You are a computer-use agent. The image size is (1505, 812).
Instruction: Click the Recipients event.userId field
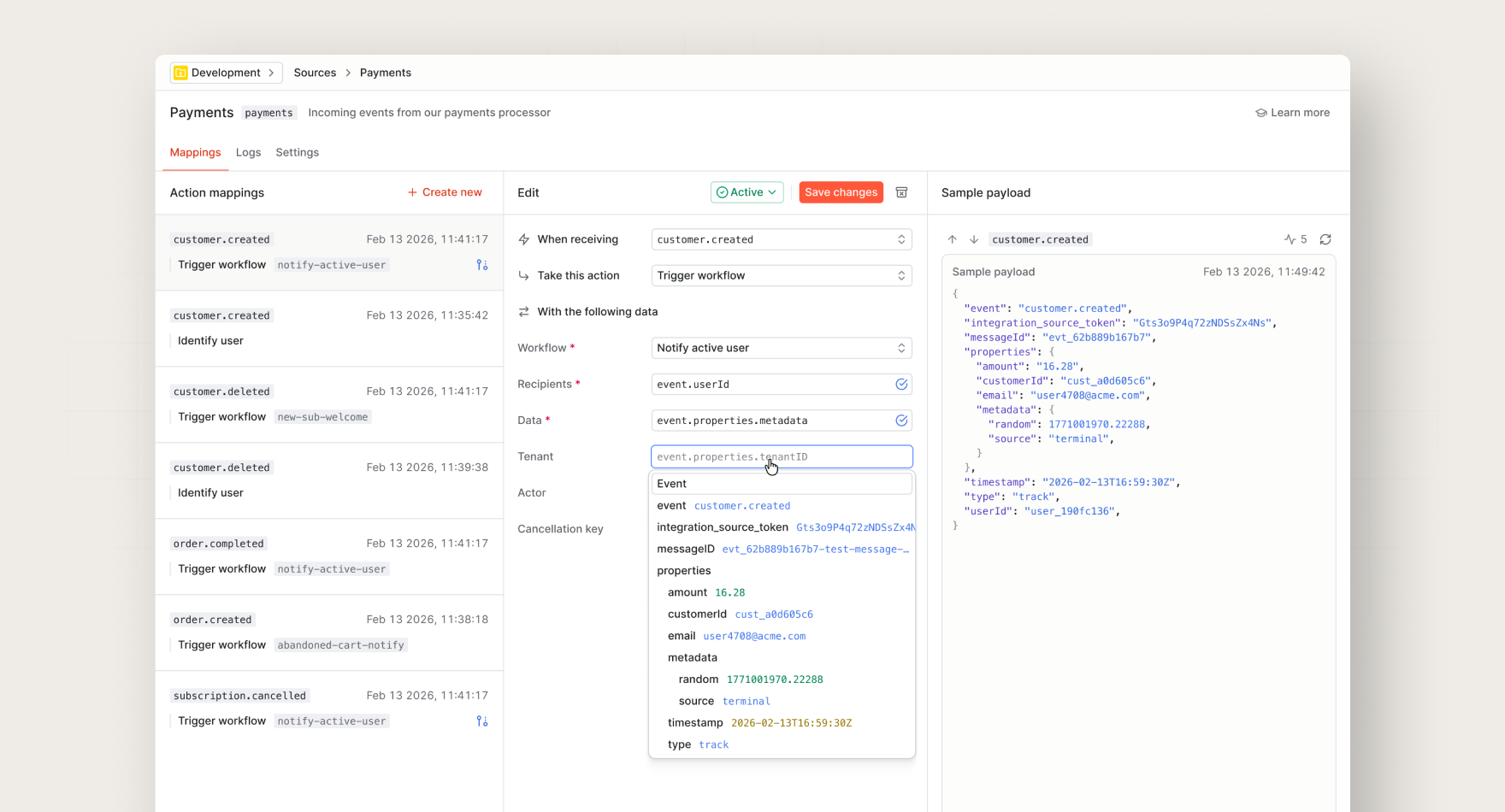coord(782,385)
